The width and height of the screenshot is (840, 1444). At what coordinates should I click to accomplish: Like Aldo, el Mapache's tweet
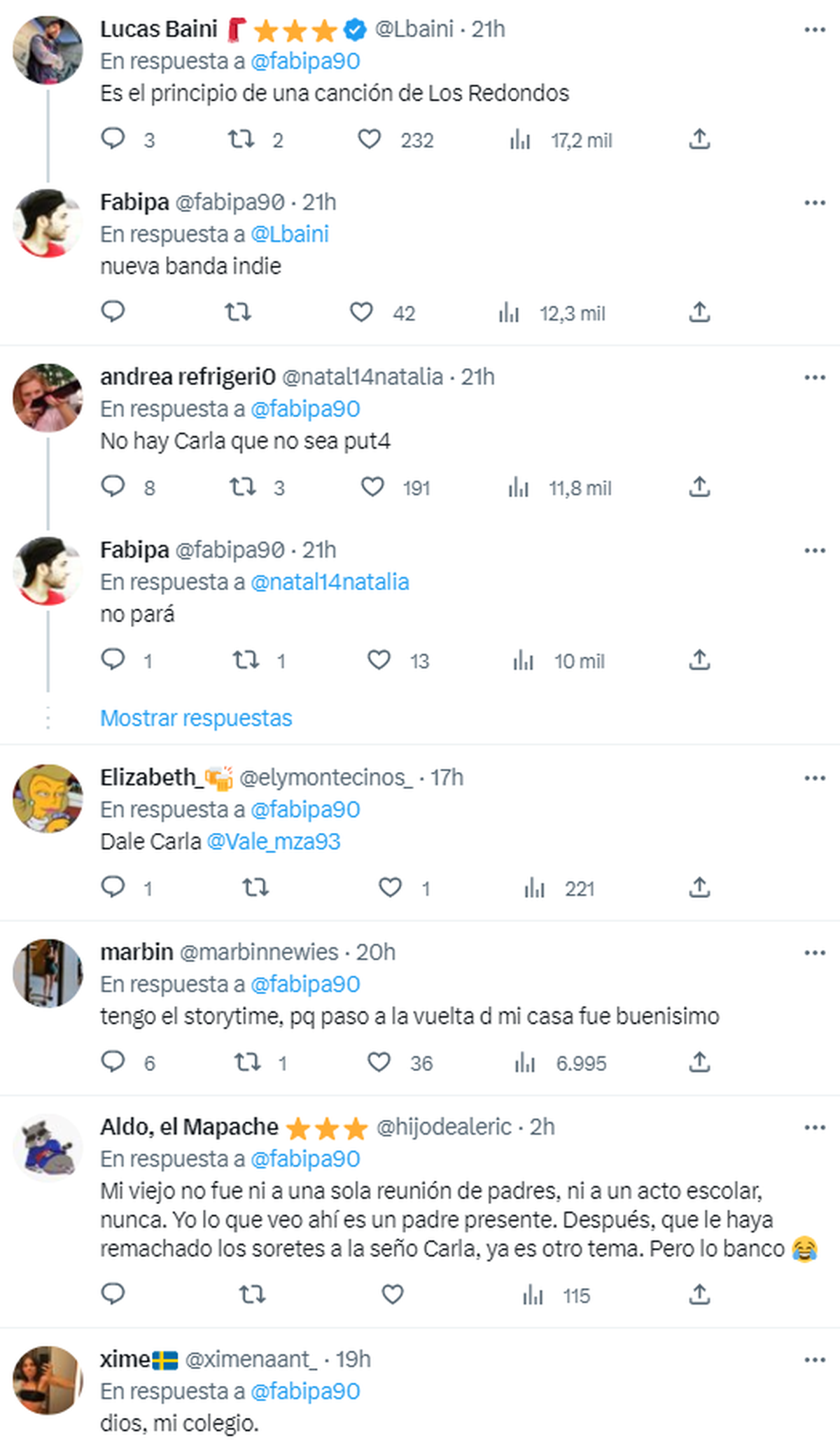[x=393, y=1295]
